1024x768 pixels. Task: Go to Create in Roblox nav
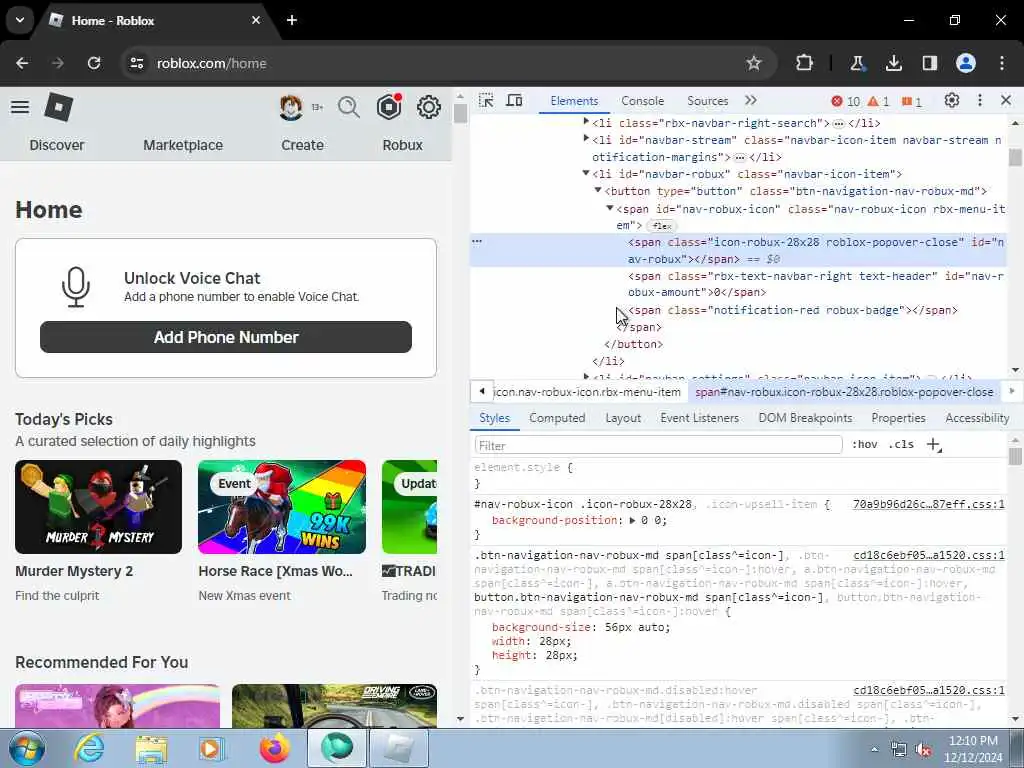[x=302, y=145]
